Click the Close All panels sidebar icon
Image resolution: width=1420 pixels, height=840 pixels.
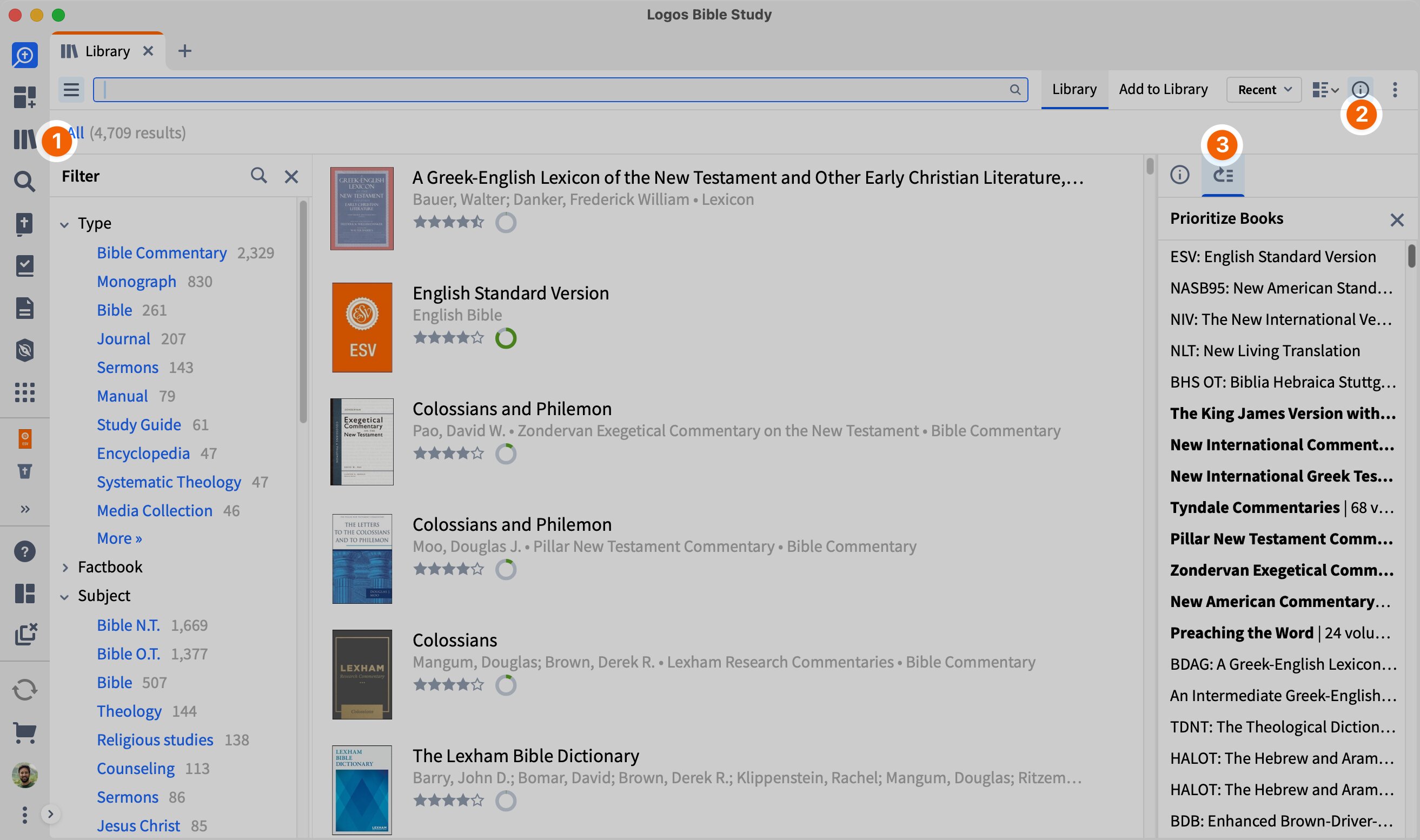26,634
